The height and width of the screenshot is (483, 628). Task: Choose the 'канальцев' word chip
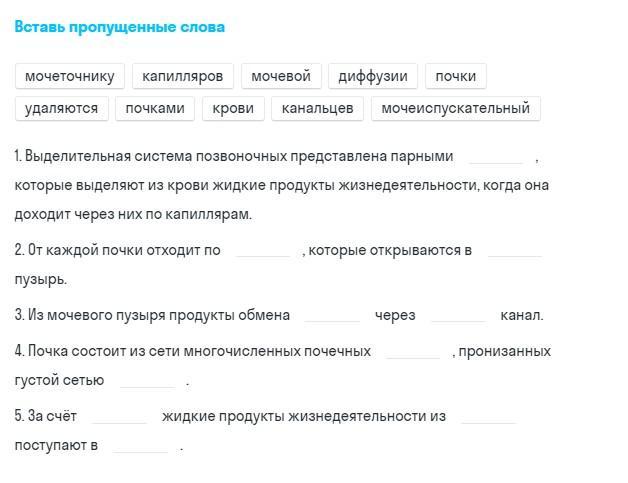317,108
